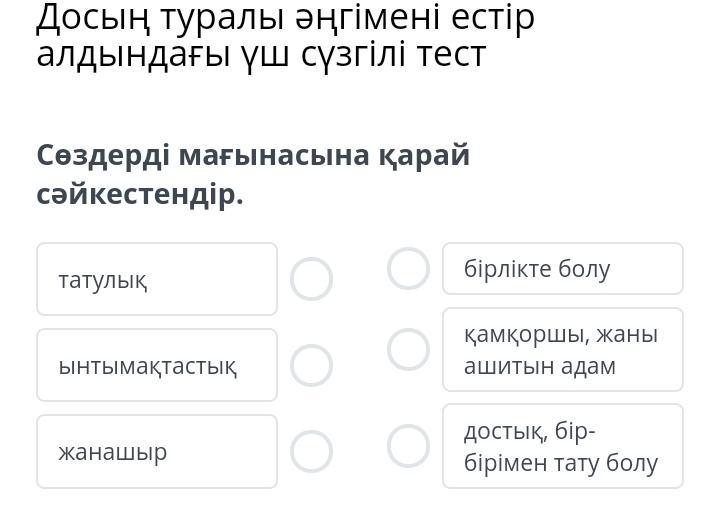Choose the circle beside бірлікте болу
720x532 pixels.
[408, 269]
